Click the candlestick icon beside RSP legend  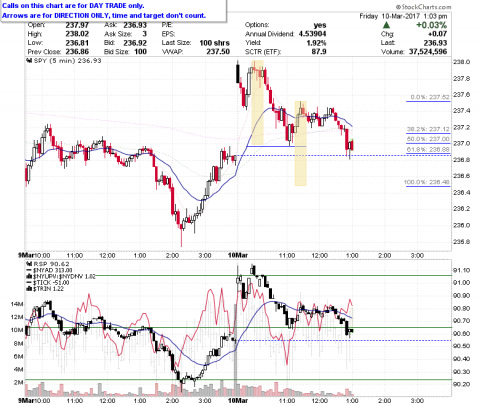click(x=29, y=264)
